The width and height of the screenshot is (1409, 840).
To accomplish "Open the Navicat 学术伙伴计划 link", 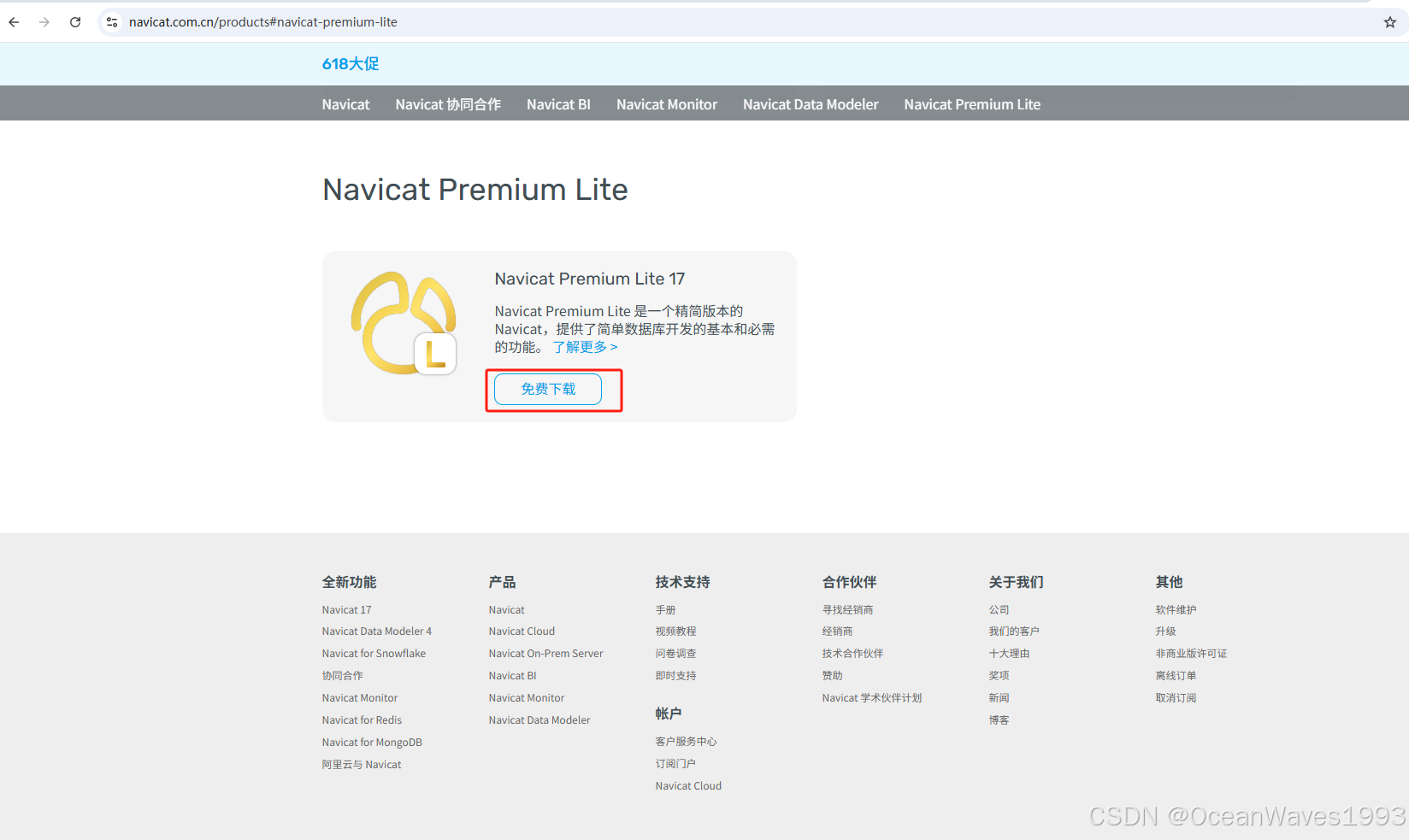I will coord(871,698).
